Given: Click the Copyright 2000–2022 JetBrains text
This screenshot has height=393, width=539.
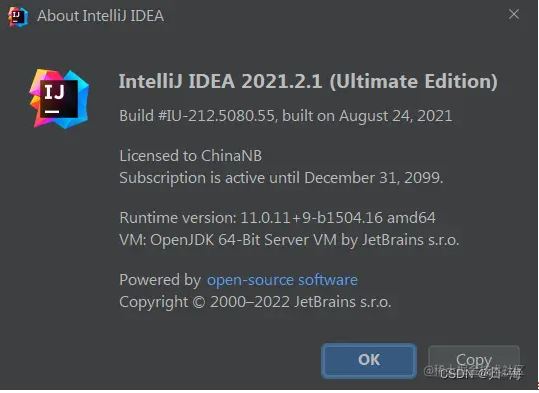Looking at the screenshot, I should point(255,302).
